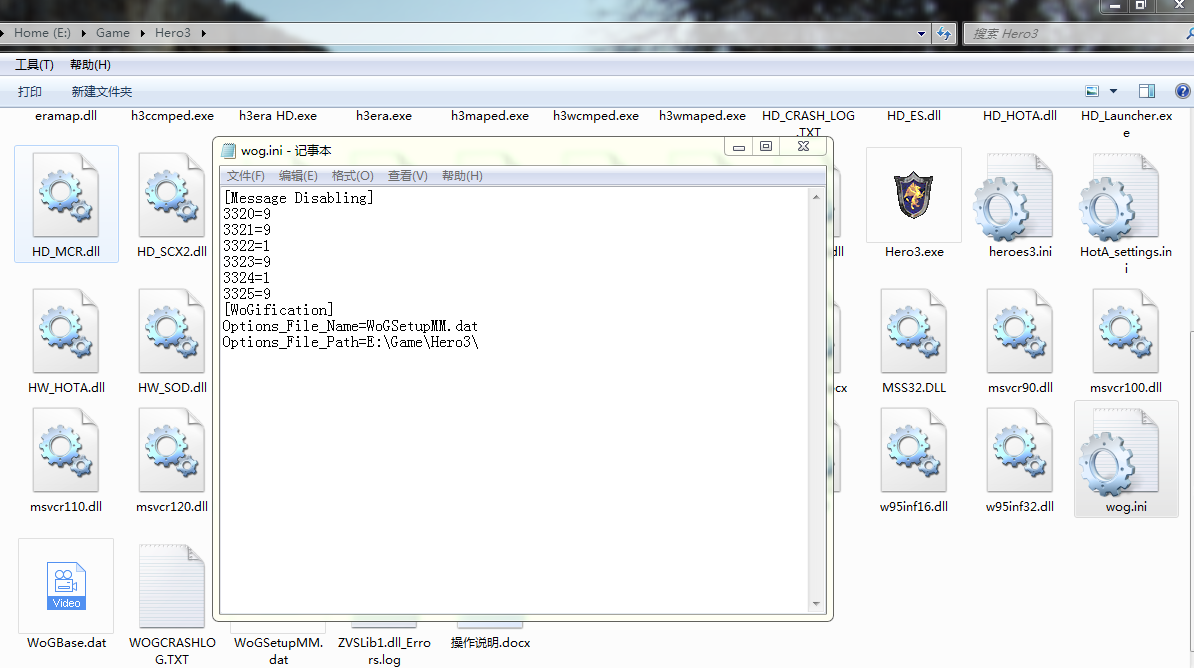Viewport: 1194px width, 668px height.
Task: Select the WOGCRASHLOG.TXT file icon
Action: point(172,586)
